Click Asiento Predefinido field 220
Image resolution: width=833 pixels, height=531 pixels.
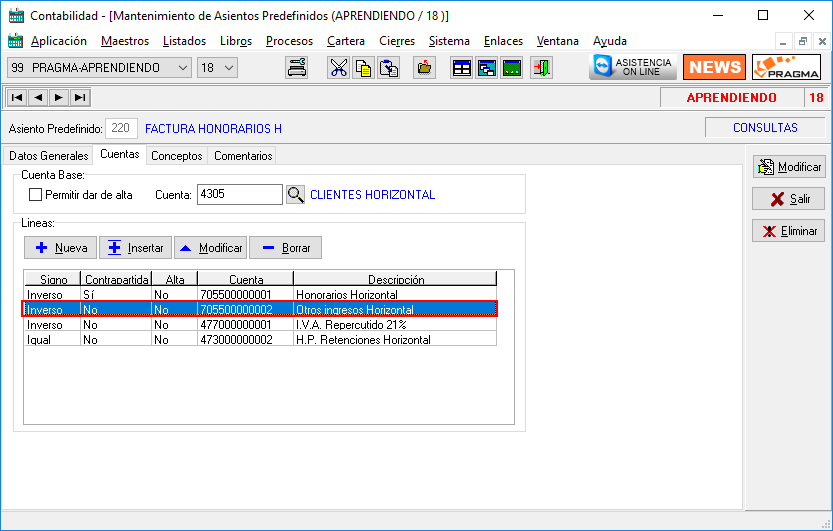122,128
